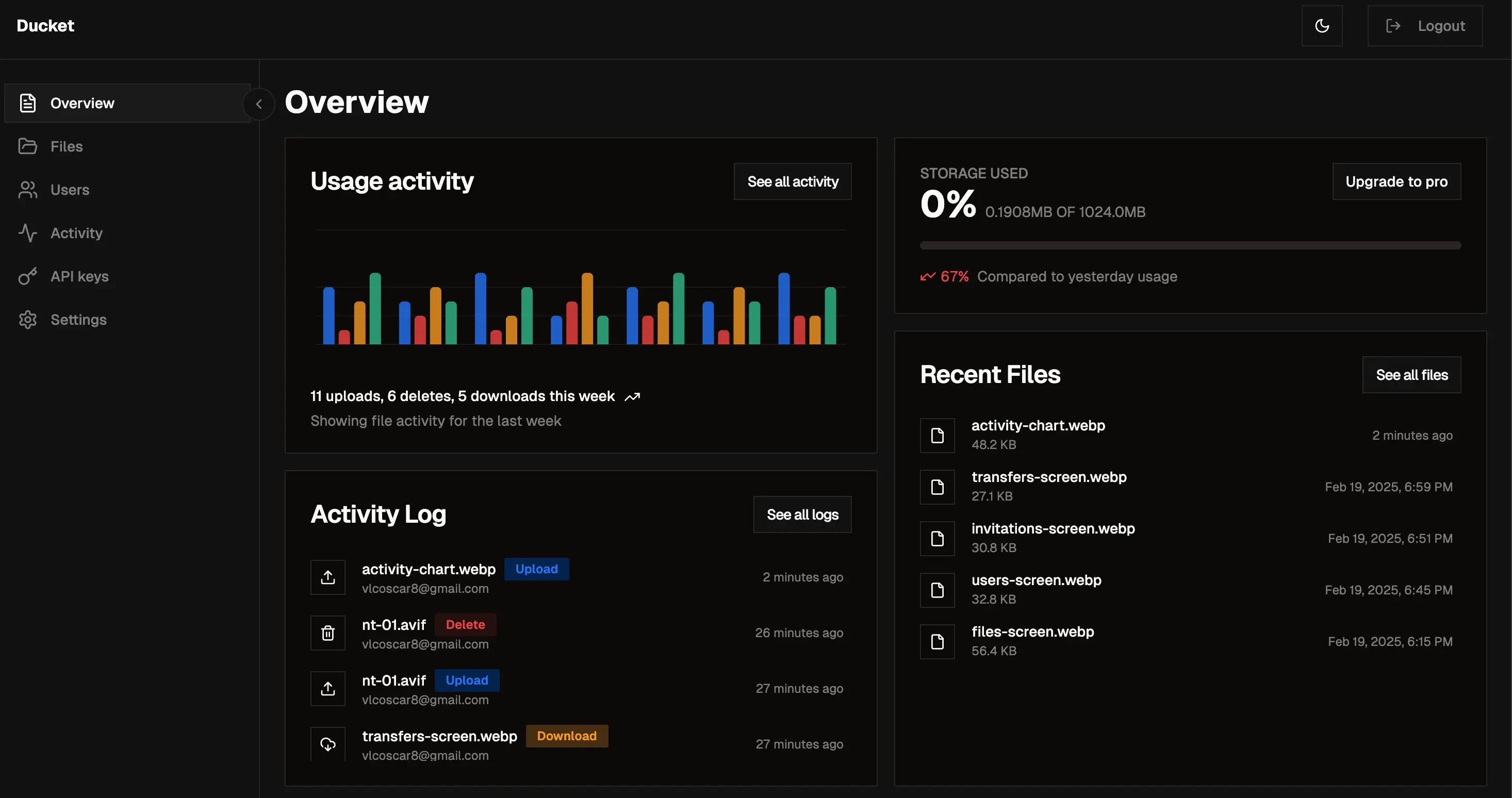Screen dimensions: 1512x798
Task: Click the Download badge for transfers-screen.webp
Action: tap(566, 736)
